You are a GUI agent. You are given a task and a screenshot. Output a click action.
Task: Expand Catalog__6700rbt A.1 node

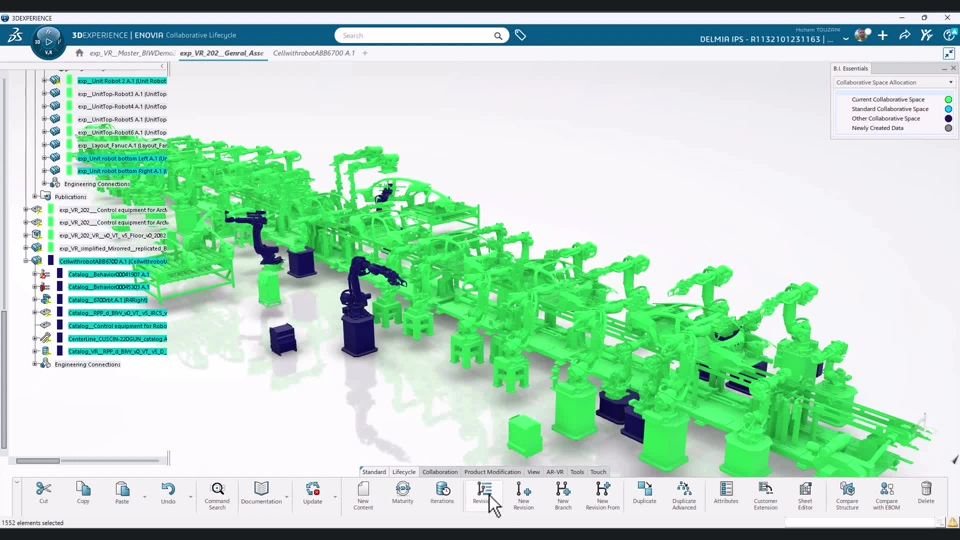pos(35,300)
